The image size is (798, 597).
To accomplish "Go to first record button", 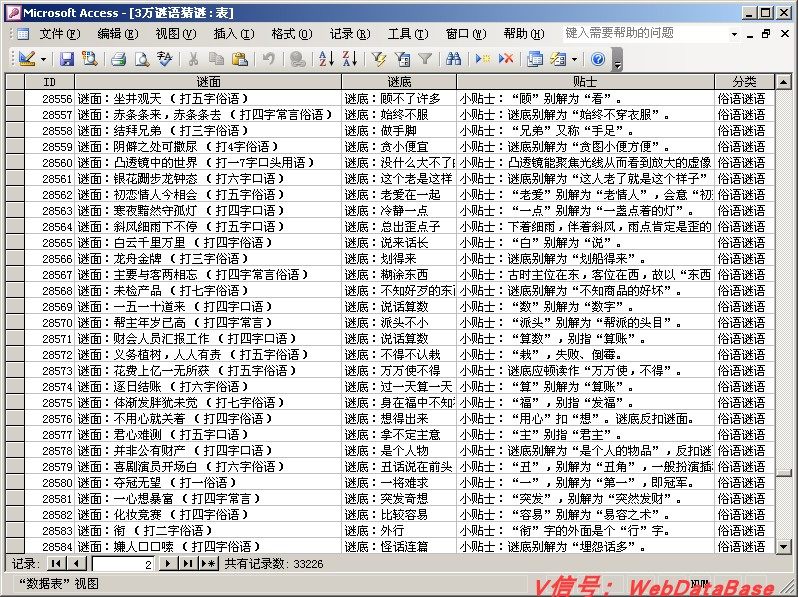I will [56, 563].
